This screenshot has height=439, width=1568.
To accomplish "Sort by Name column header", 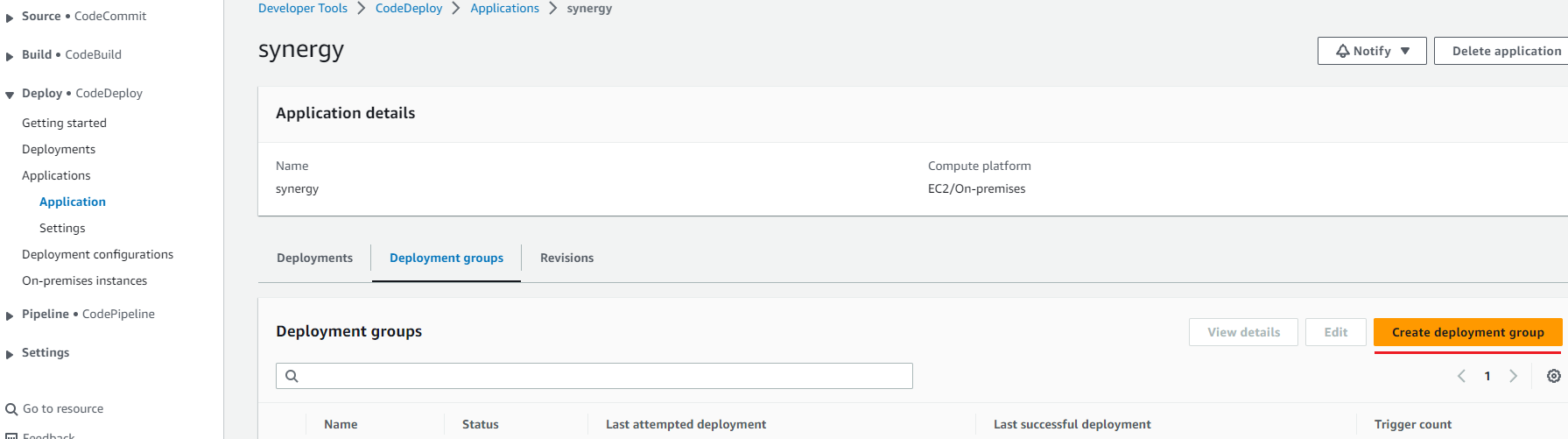I will tap(341, 425).
